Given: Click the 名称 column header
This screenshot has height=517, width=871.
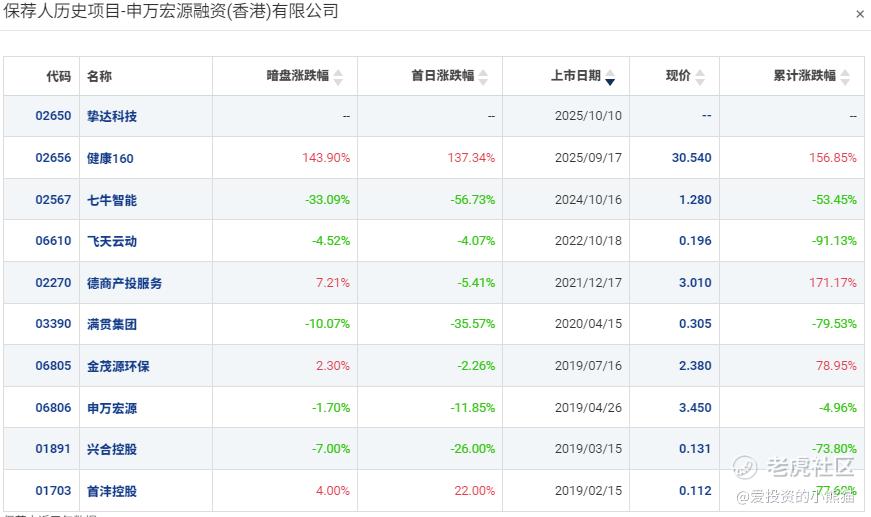Looking at the screenshot, I should 99,76.
